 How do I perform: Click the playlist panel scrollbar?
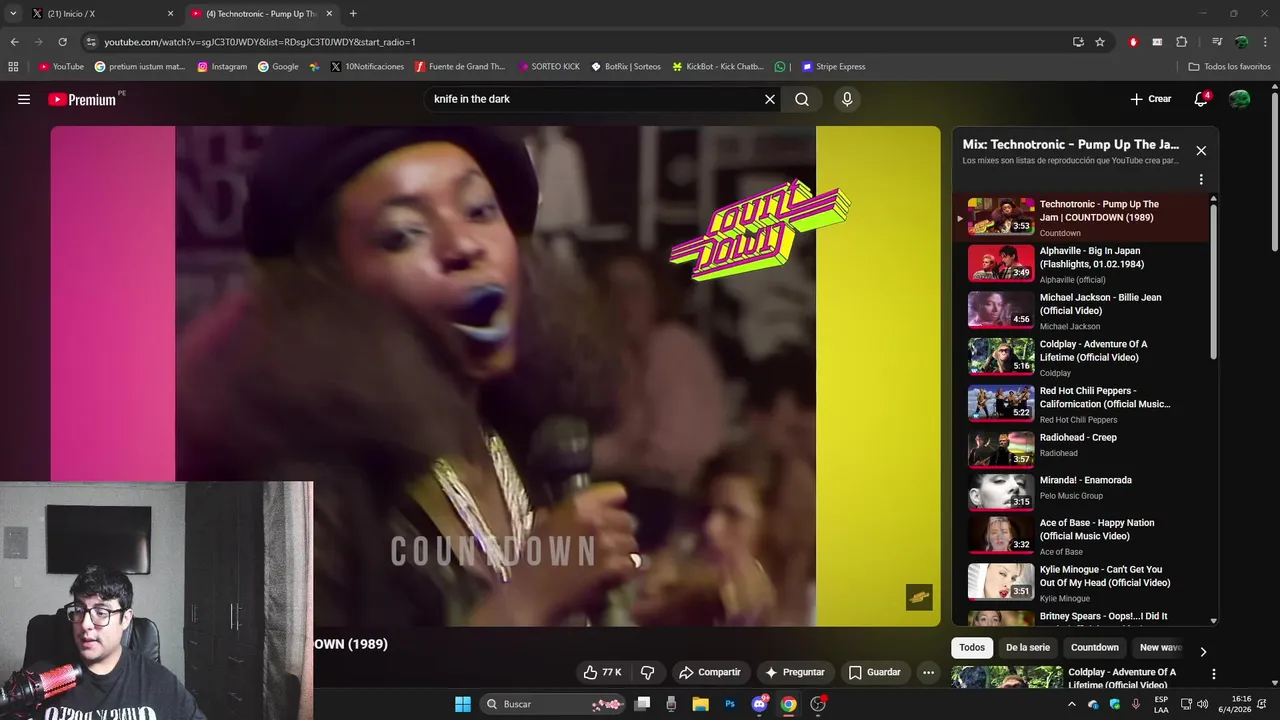[1214, 280]
